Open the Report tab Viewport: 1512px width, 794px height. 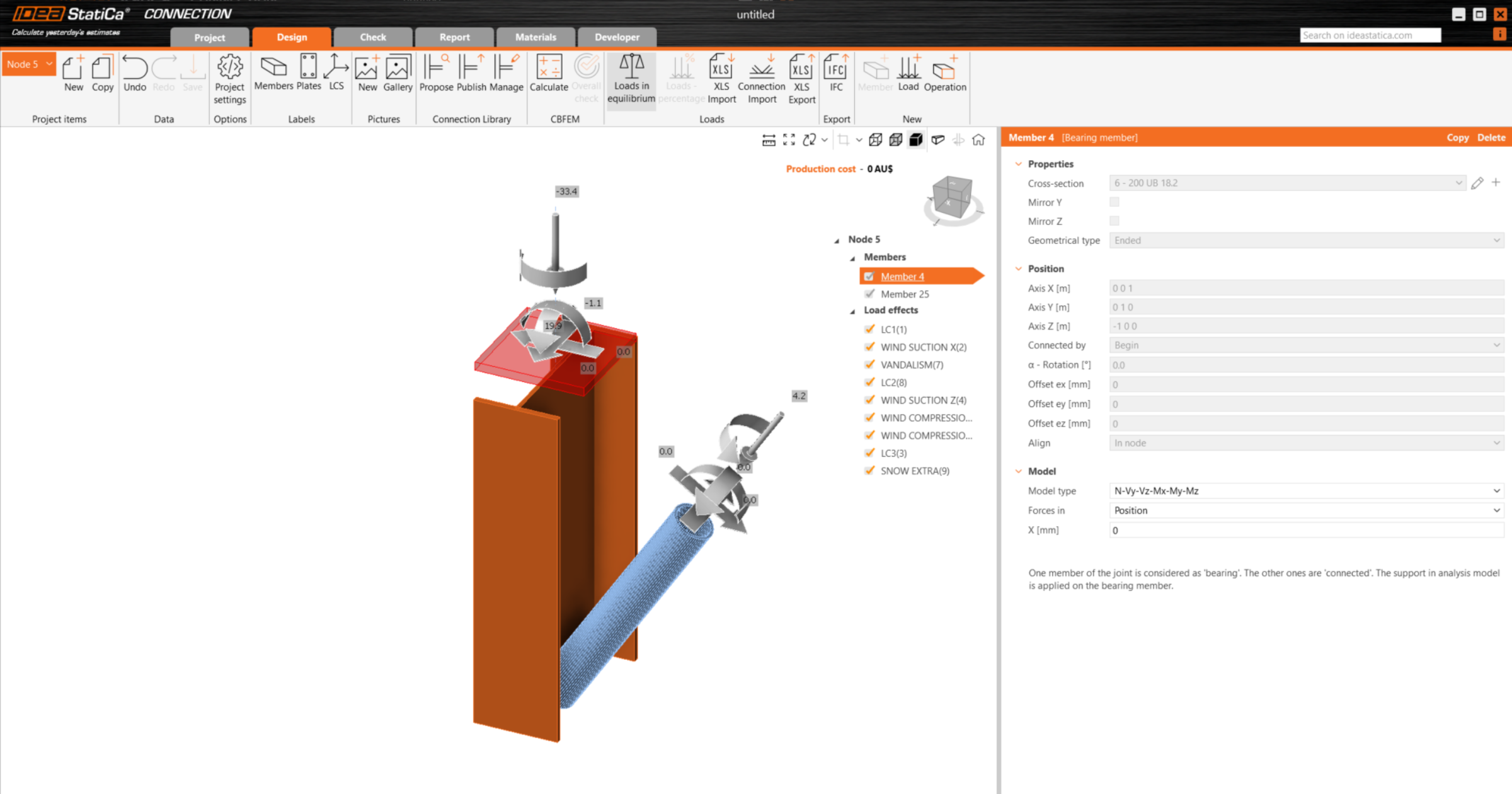coord(454,37)
